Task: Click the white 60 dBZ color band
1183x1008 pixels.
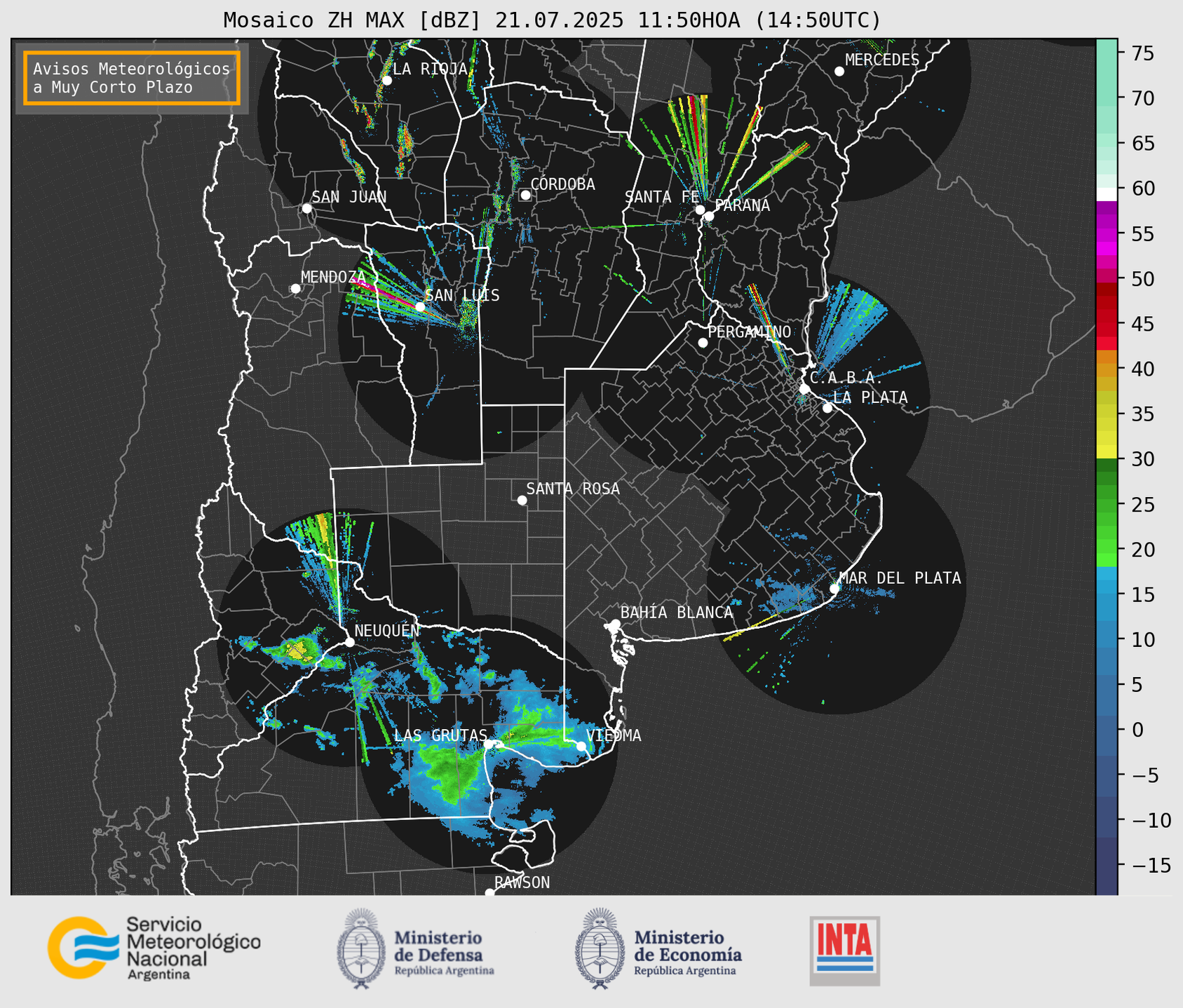Action: coord(1106,194)
